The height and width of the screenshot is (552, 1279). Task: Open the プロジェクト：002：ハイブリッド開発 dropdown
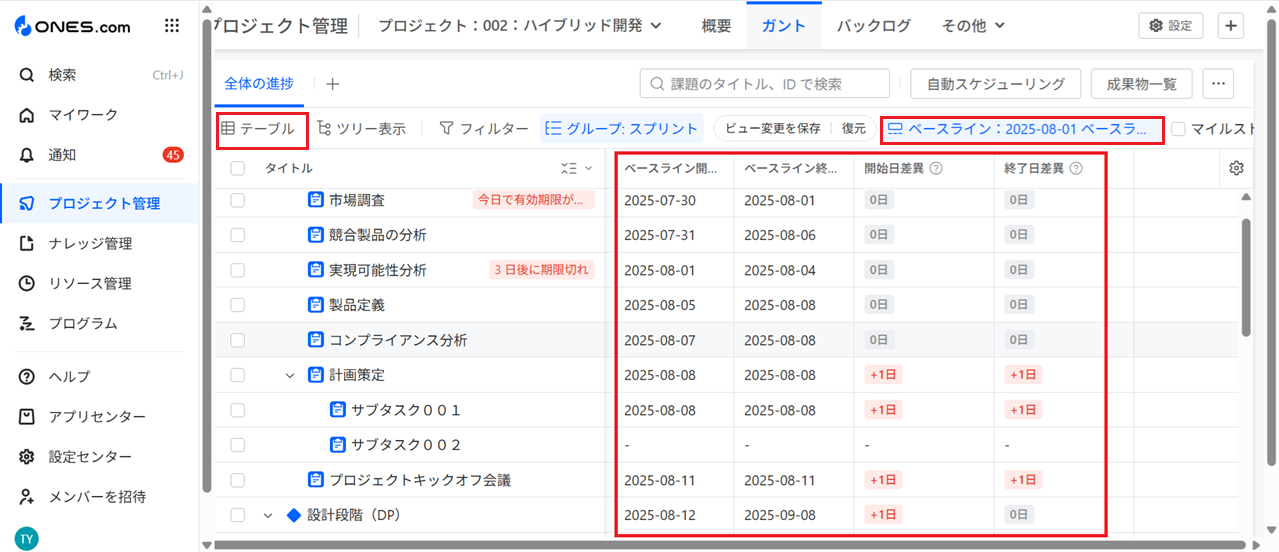(x=520, y=26)
